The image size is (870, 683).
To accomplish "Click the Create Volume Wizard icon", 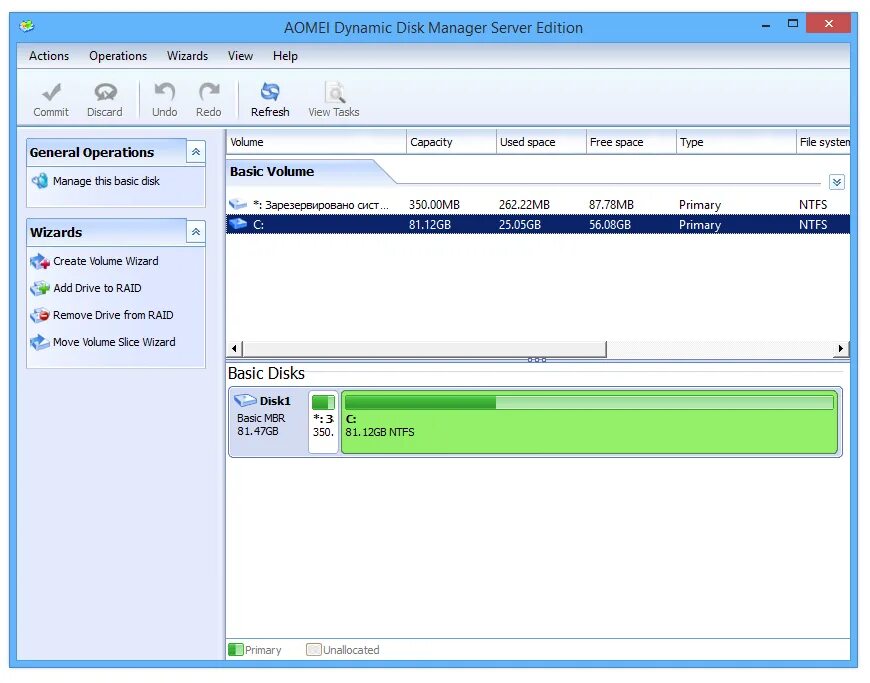I will click(40, 261).
